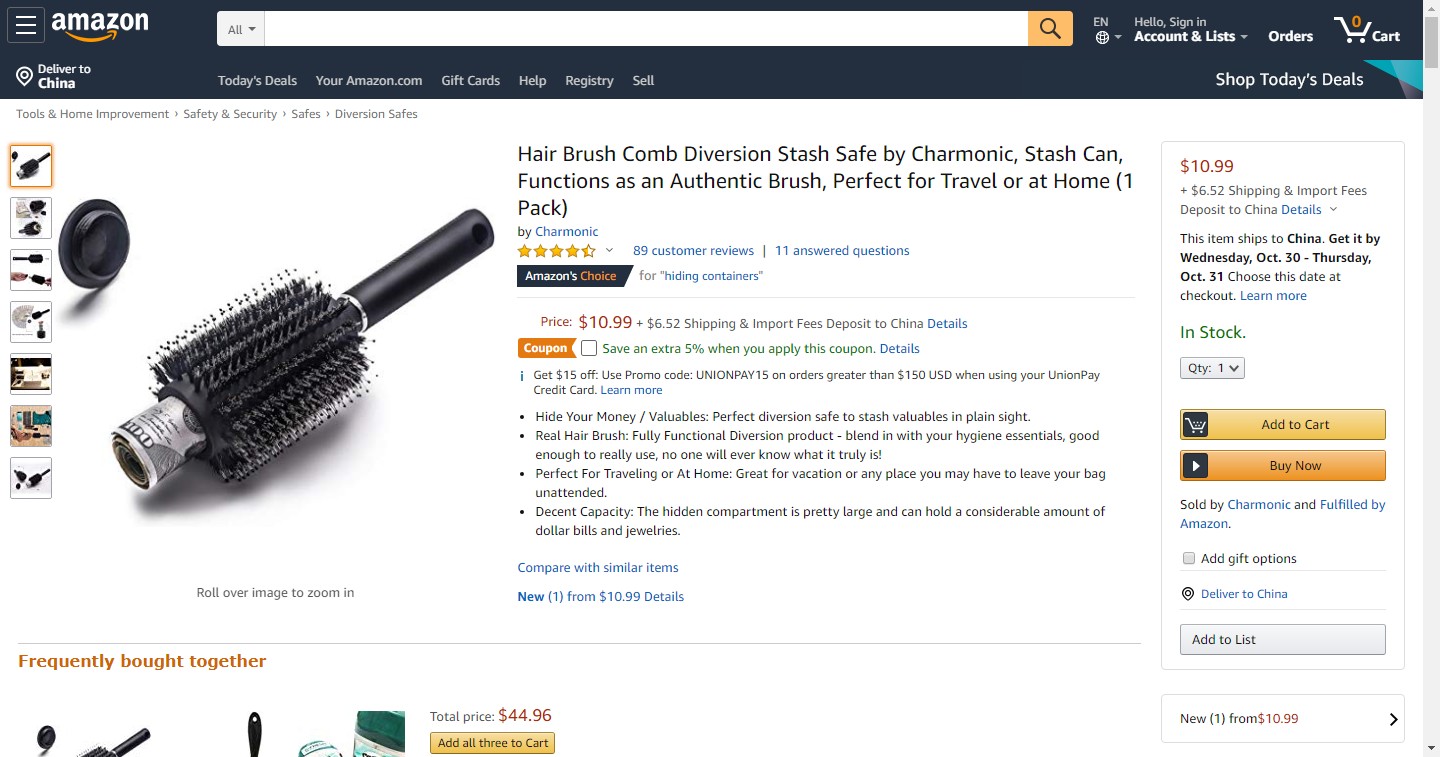Tick the 5% coupon checkbox
Viewport: 1440px width, 757px height.
[589, 348]
